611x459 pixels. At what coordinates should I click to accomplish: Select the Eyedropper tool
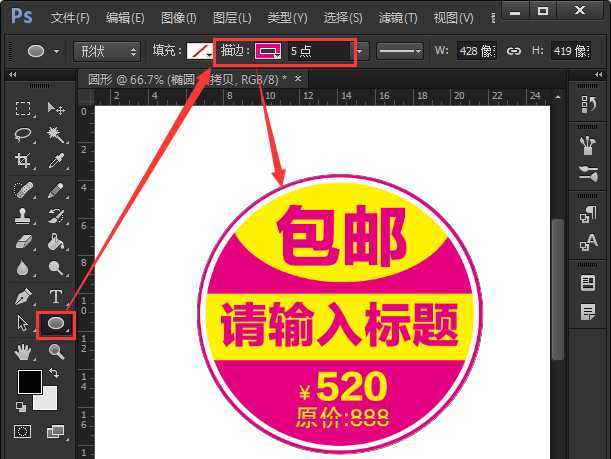(x=56, y=161)
